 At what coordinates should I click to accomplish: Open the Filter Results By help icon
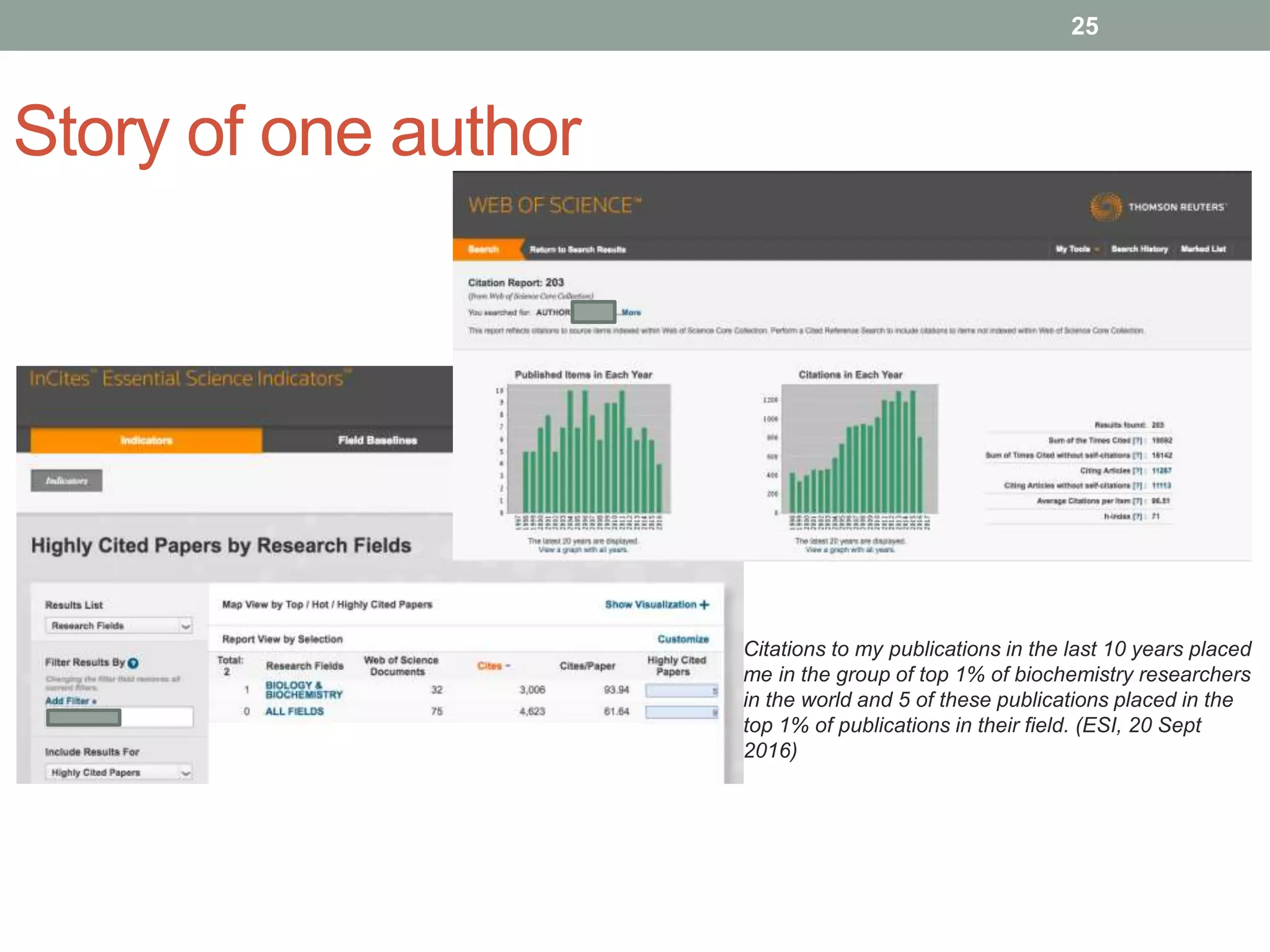click(x=133, y=663)
